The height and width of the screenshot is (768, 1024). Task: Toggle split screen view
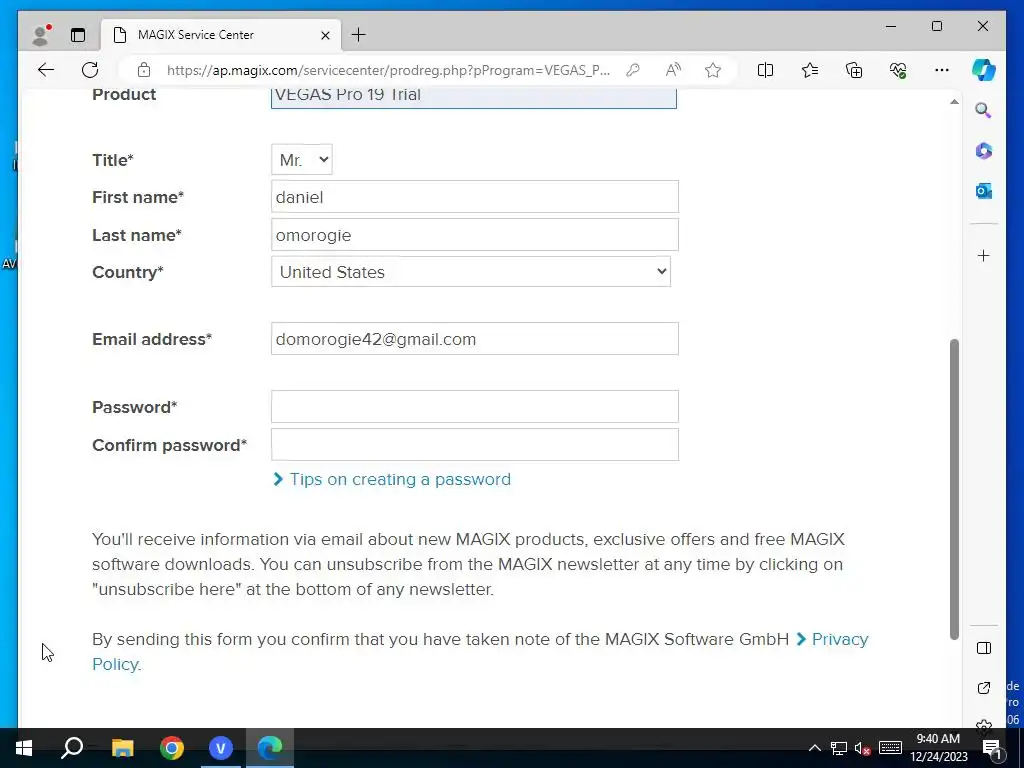coord(765,70)
